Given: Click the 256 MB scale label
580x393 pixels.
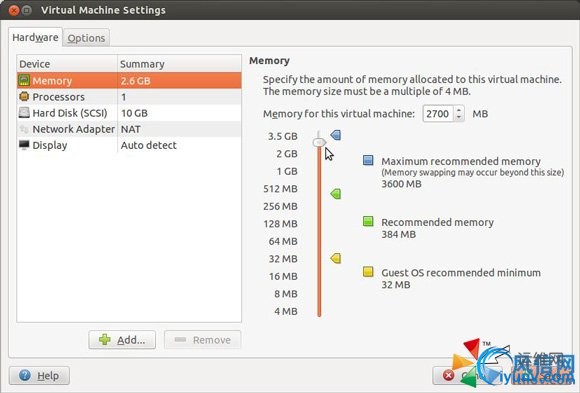Looking at the screenshot, I should click(x=280, y=206).
